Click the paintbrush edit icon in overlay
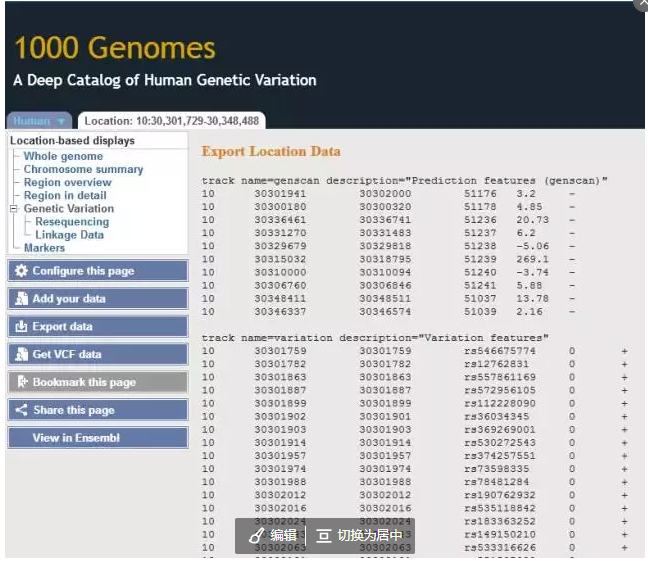This screenshot has height=563, width=648. [256, 535]
